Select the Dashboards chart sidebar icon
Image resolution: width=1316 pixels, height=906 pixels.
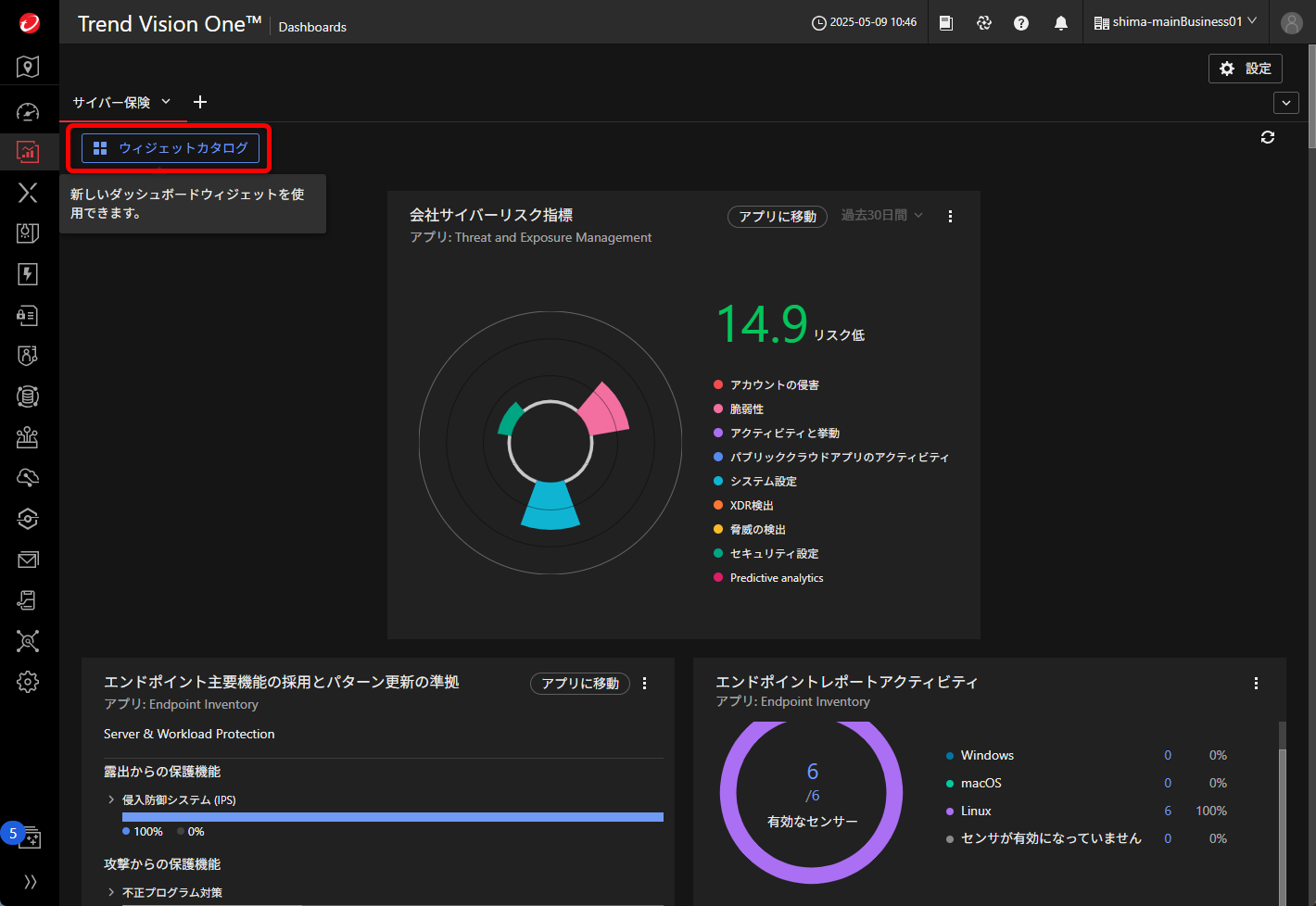pos(28,151)
